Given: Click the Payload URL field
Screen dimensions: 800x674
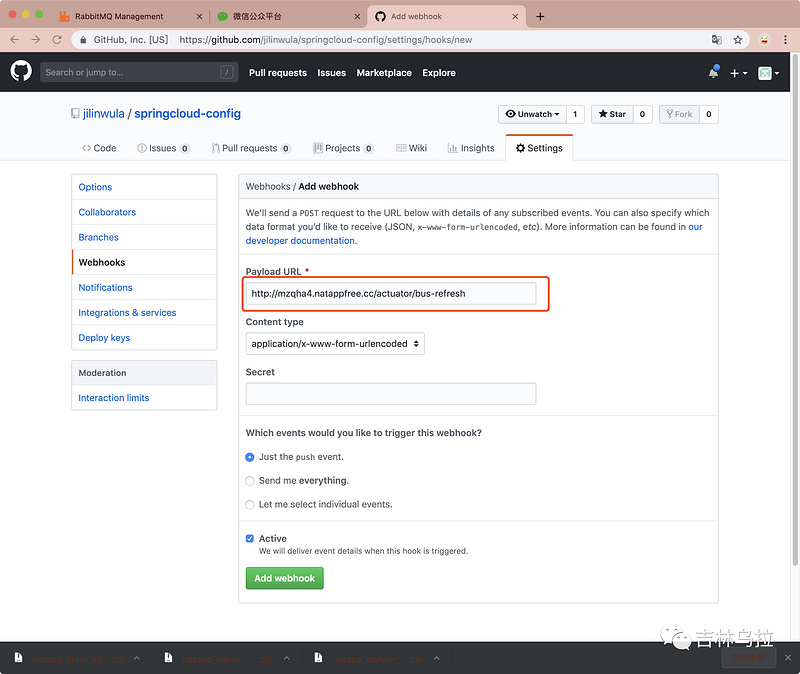Looking at the screenshot, I should [391, 293].
